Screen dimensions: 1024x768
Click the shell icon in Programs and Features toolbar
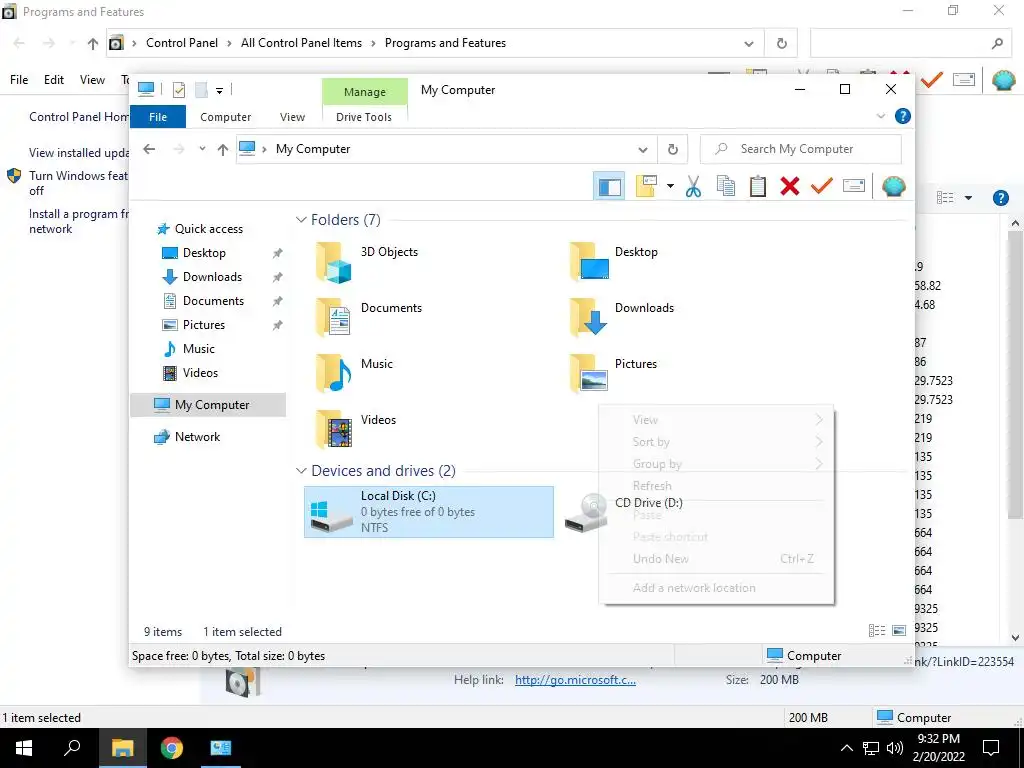[x=1003, y=80]
